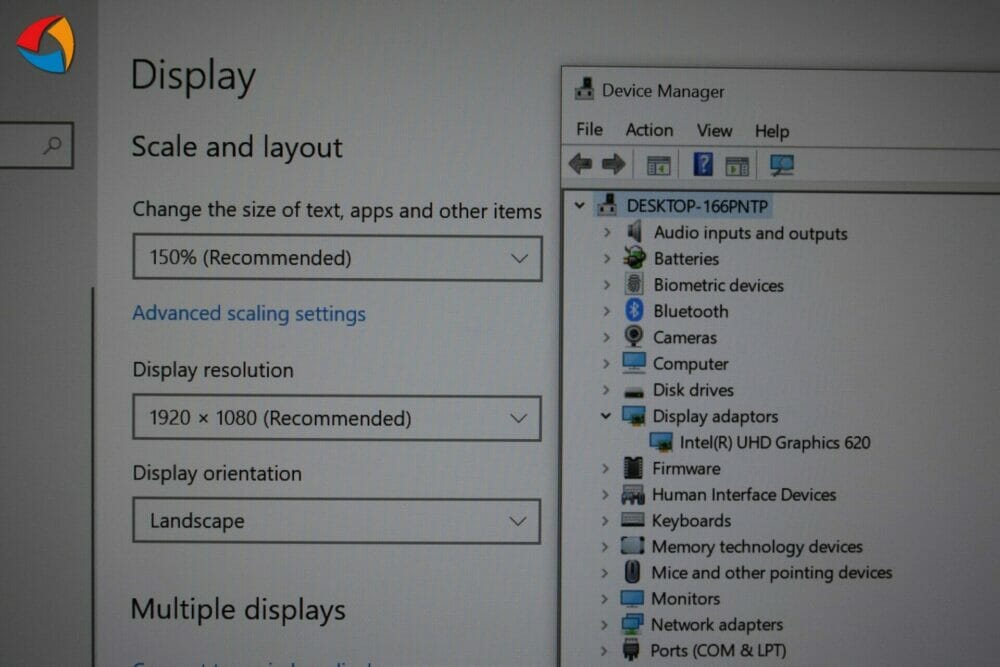Screen dimensions: 1000x667
Task: Click the Keyboards category icon
Action: (x=633, y=520)
